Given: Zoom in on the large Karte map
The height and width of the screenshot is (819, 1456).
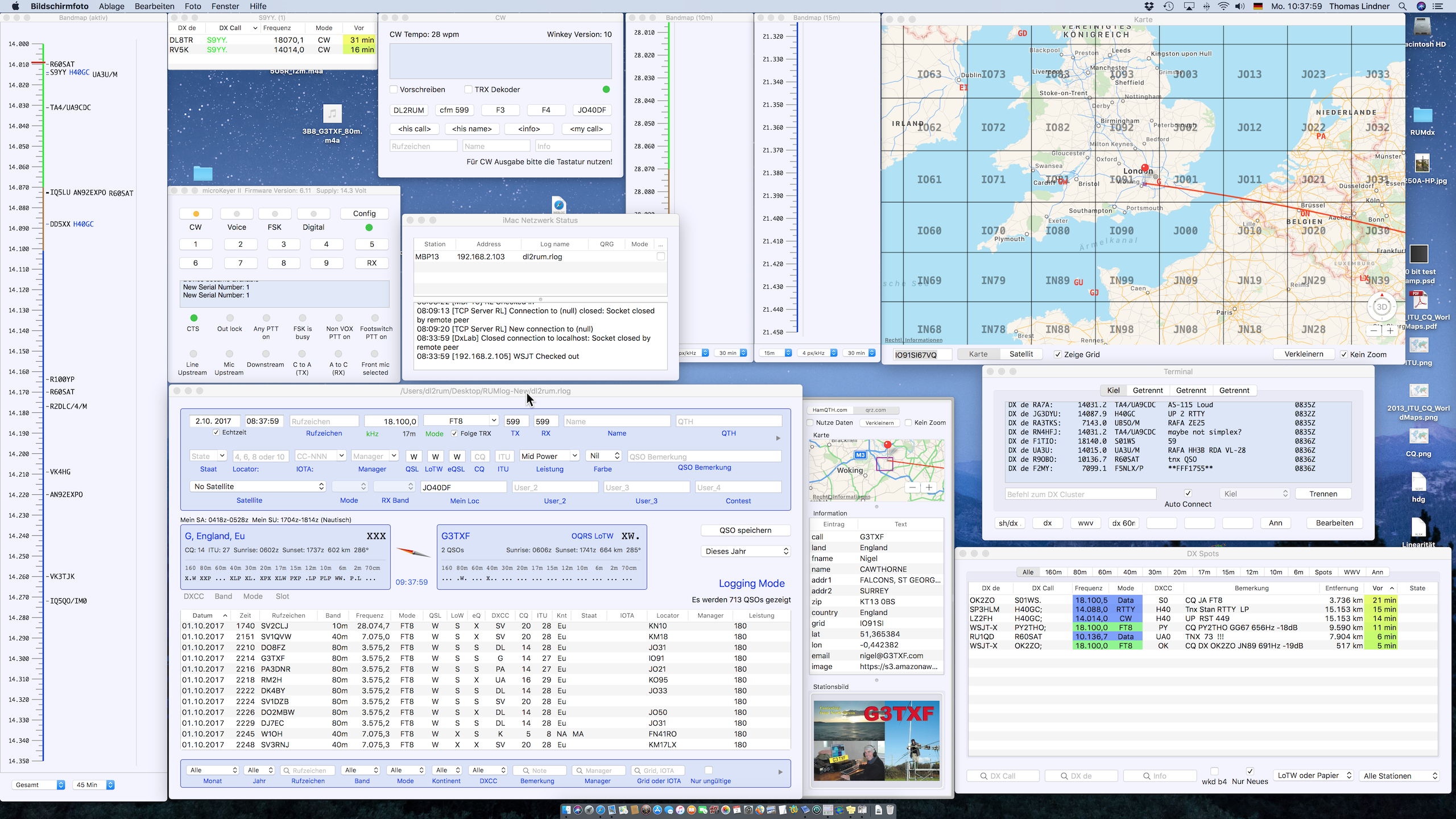Looking at the screenshot, I should [1390, 330].
